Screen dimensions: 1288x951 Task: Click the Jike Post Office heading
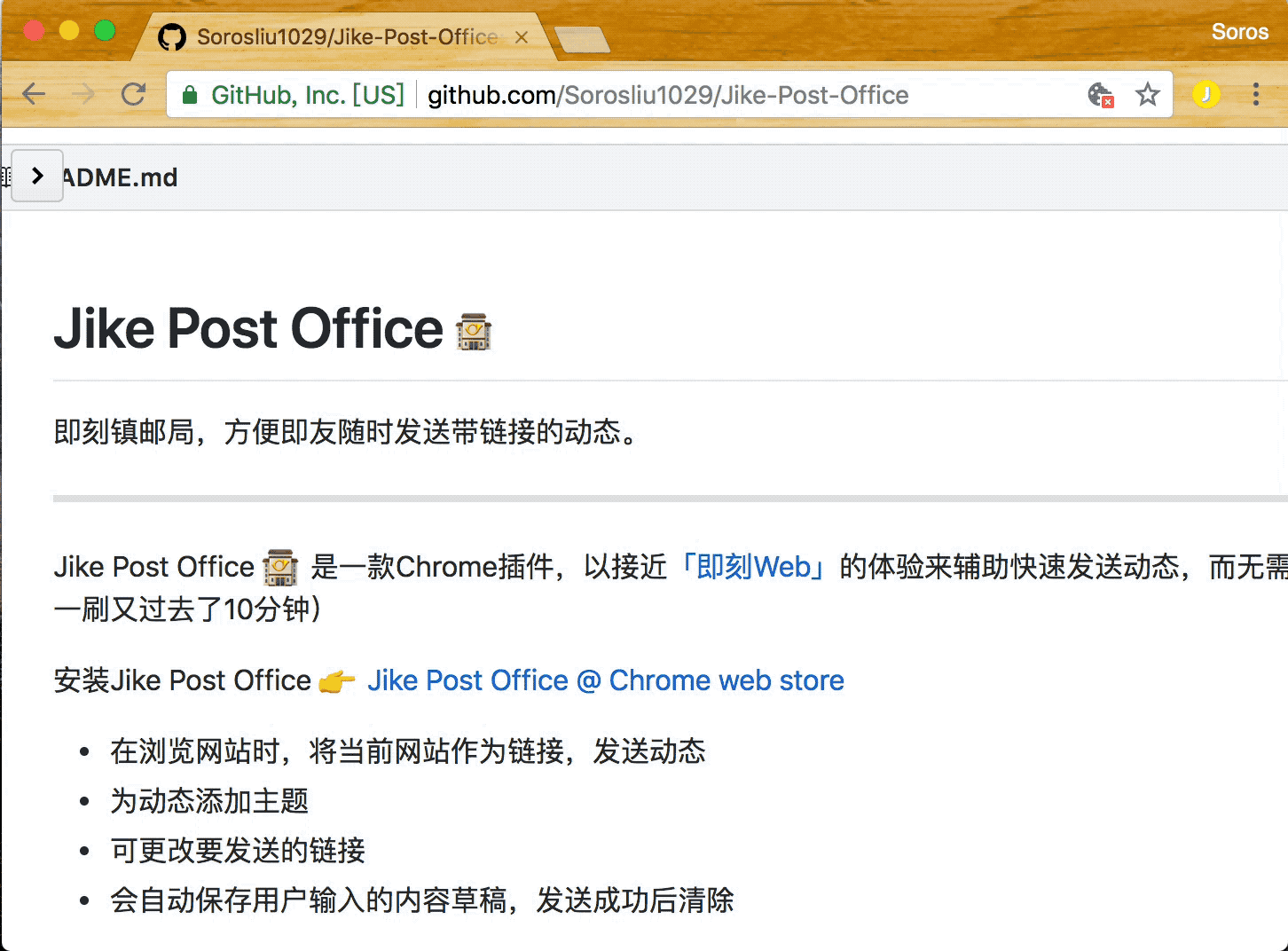[248, 328]
